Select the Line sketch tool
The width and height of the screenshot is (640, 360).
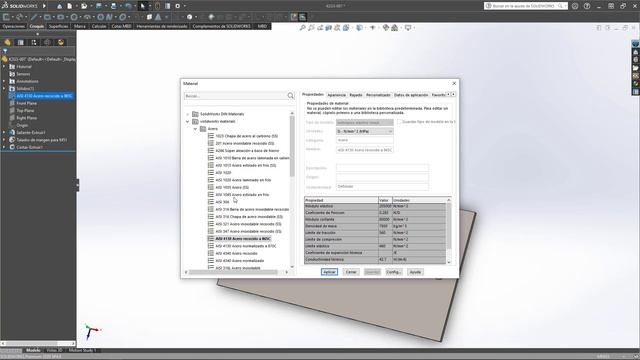[33, 17]
